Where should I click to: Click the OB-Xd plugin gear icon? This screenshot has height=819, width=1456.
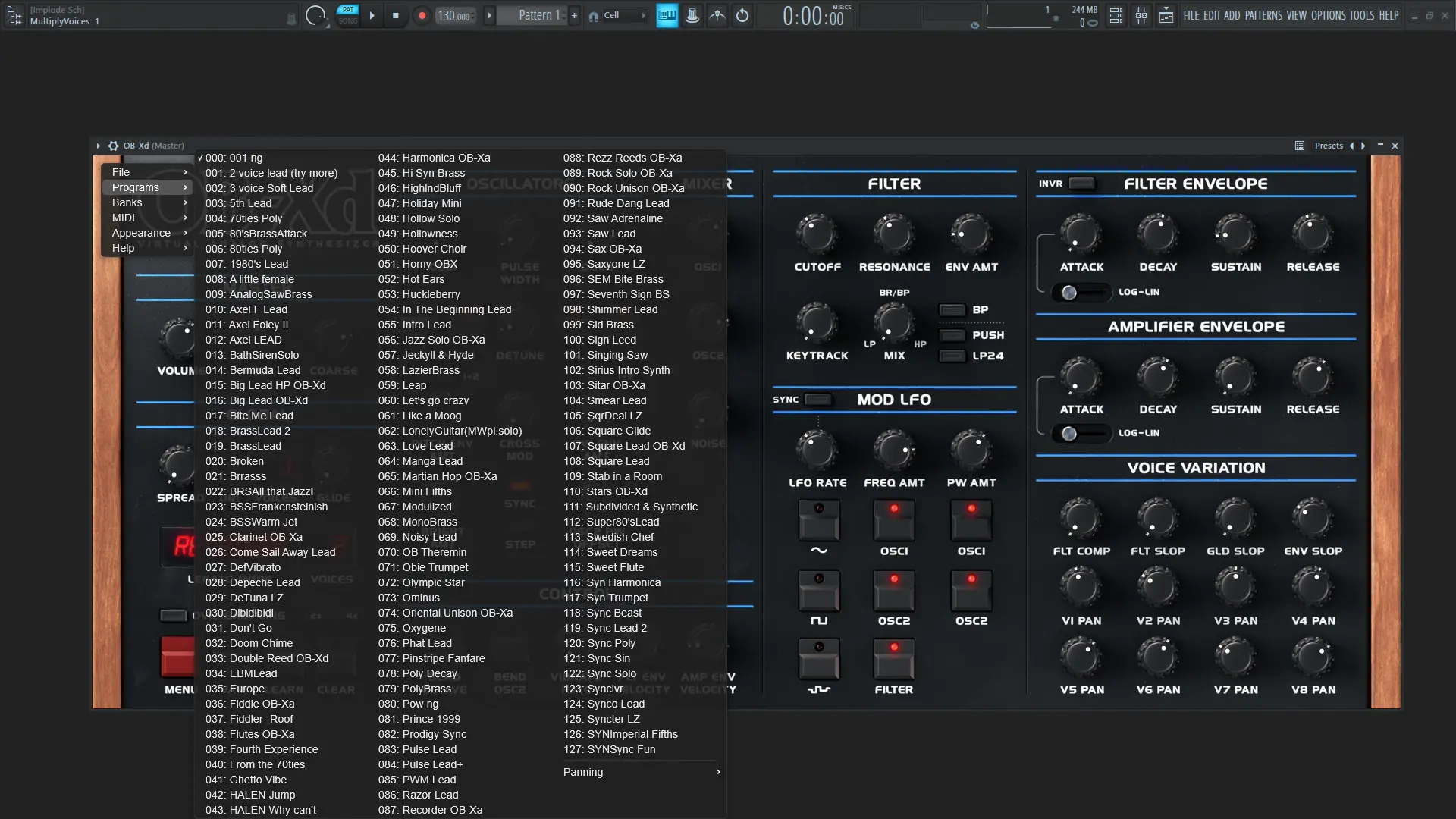pyautogui.click(x=113, y=146)
